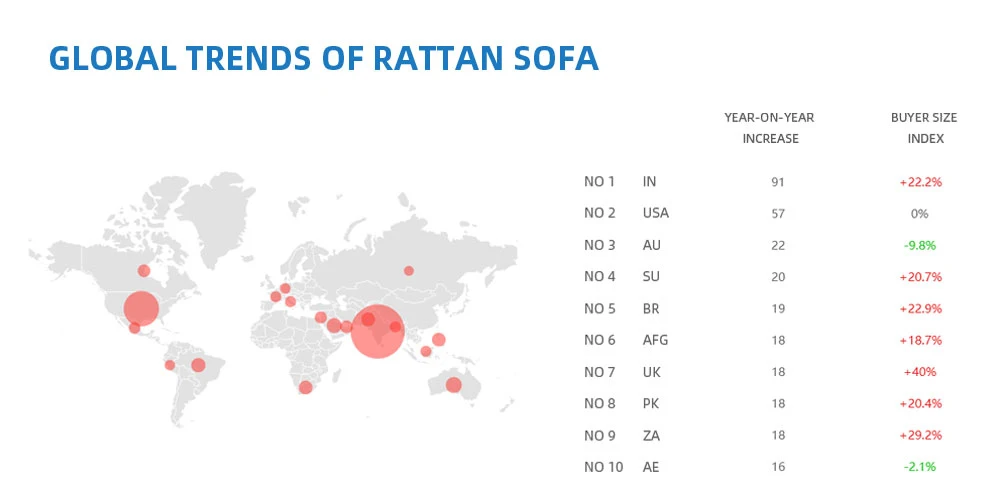Click the -9.8% green value
The width and height of the screenshot is (1000, 494).
(x=920, y=245)
